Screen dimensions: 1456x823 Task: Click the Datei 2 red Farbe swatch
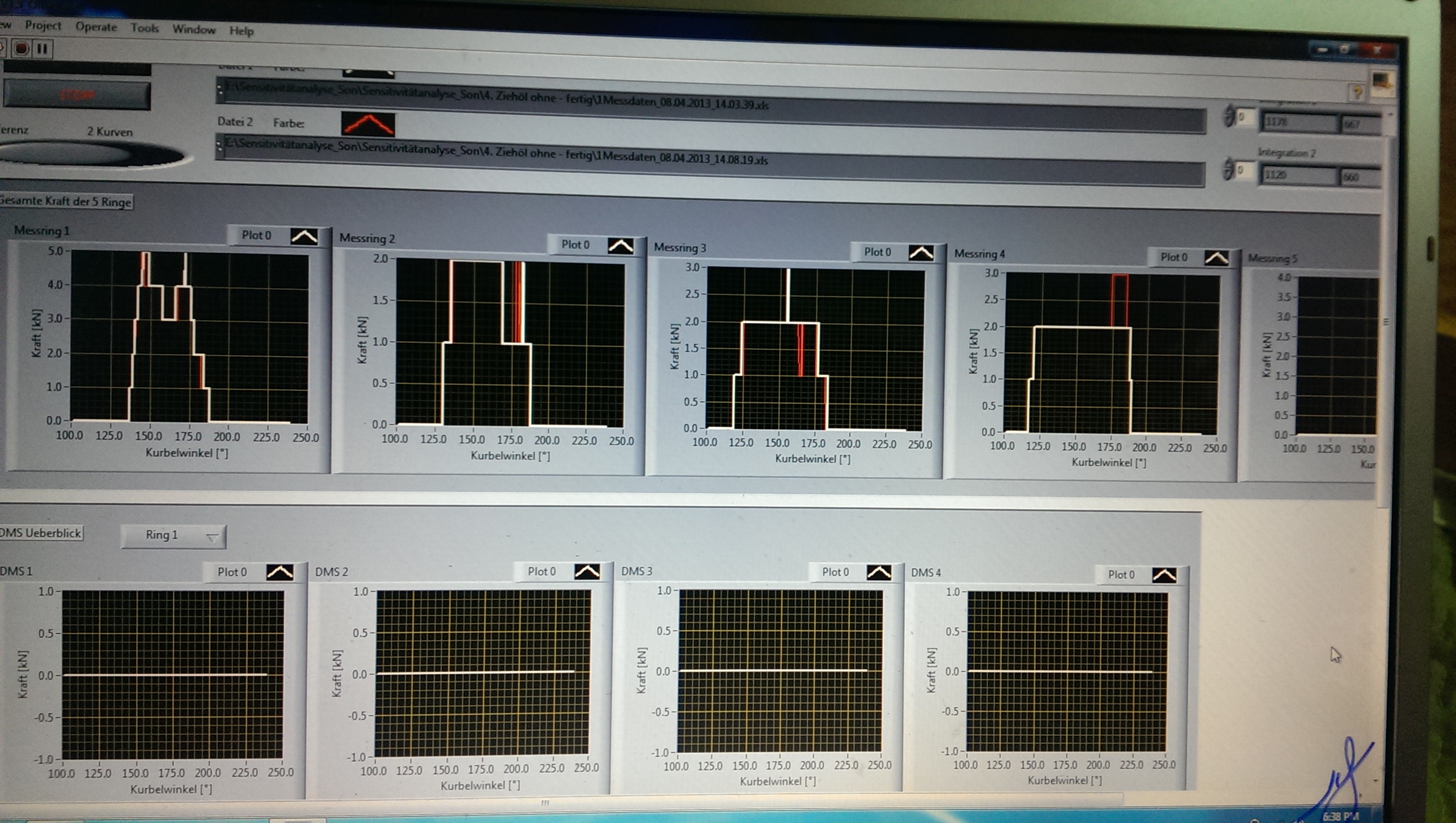click(368, 124)
